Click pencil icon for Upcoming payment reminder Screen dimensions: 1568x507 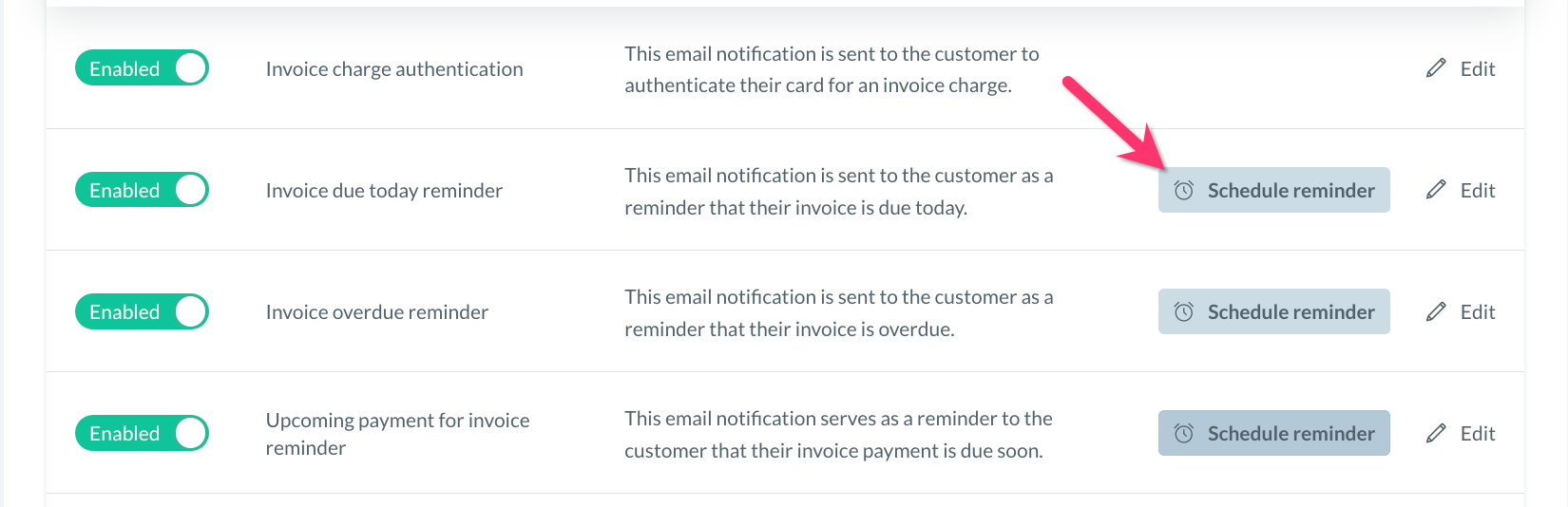click(x=1436, y=433)
